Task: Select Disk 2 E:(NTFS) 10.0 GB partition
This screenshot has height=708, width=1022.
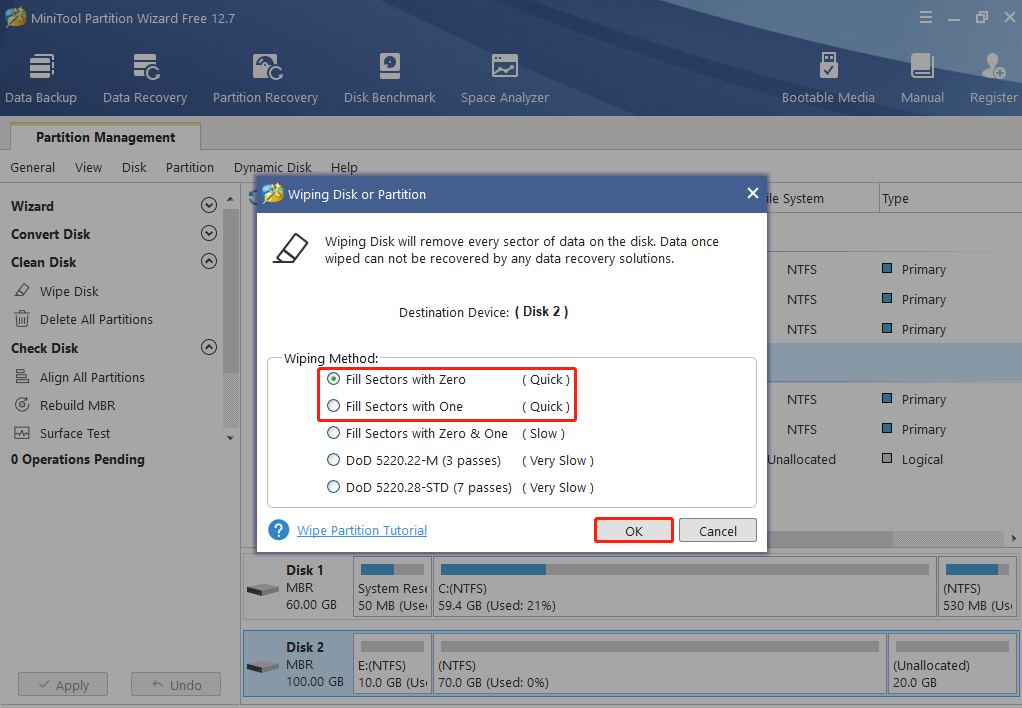Action: point(392,663)
